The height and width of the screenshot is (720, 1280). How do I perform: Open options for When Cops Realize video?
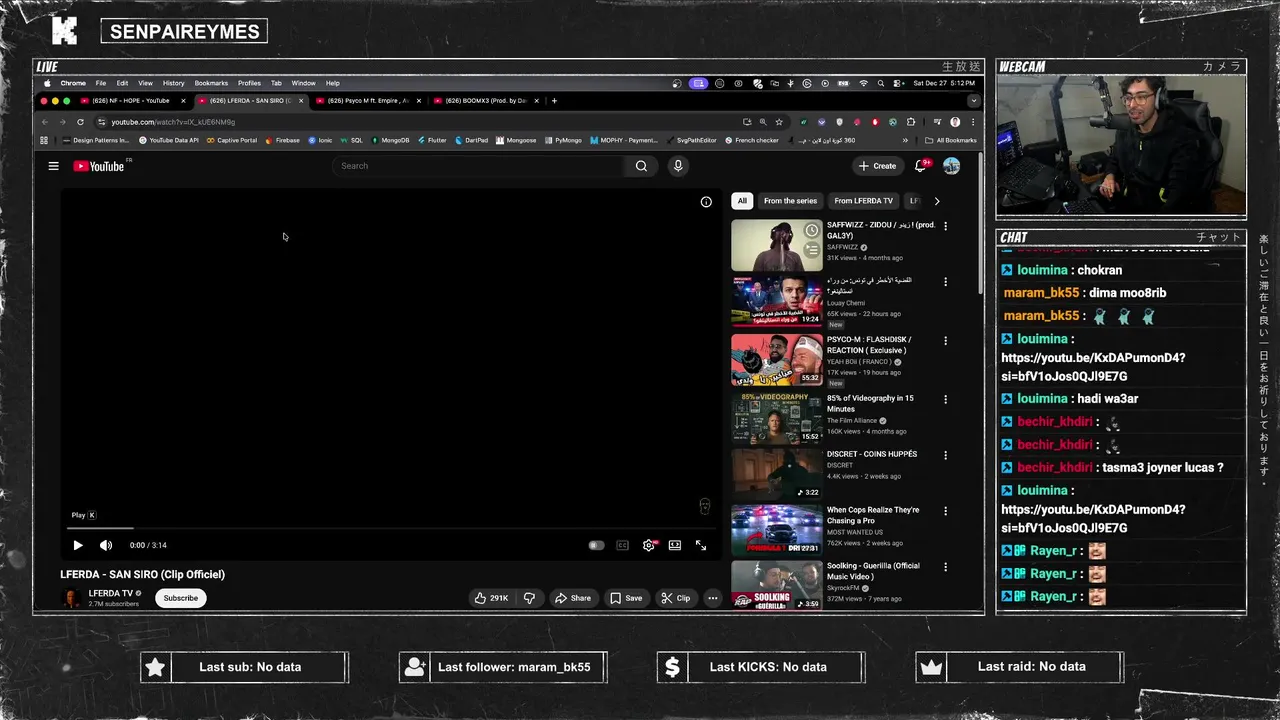[x=945, y=511]
